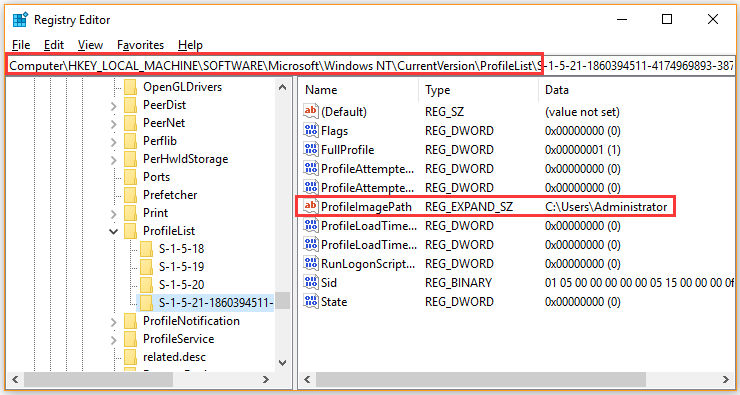Click the (value not set) data cell
The width and height of the screenshot is (740, 395).
[x=582, y=112]
